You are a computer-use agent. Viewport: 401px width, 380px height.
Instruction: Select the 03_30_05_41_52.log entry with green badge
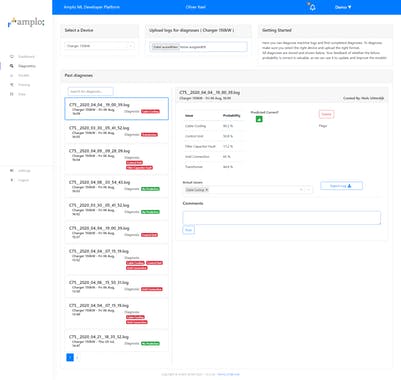point(116,209)
